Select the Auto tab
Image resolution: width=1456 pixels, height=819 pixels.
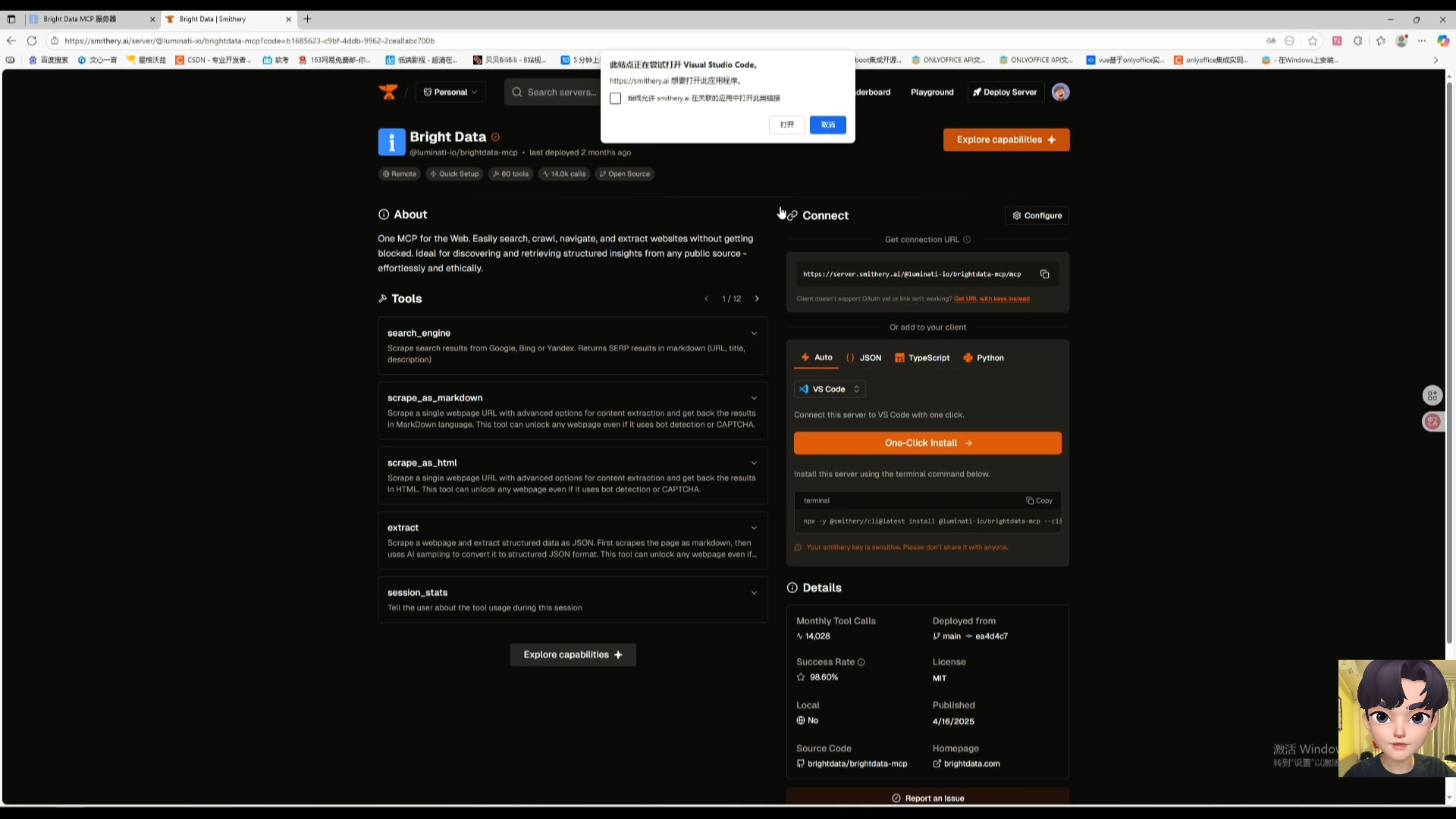click(x=817, y=358)
